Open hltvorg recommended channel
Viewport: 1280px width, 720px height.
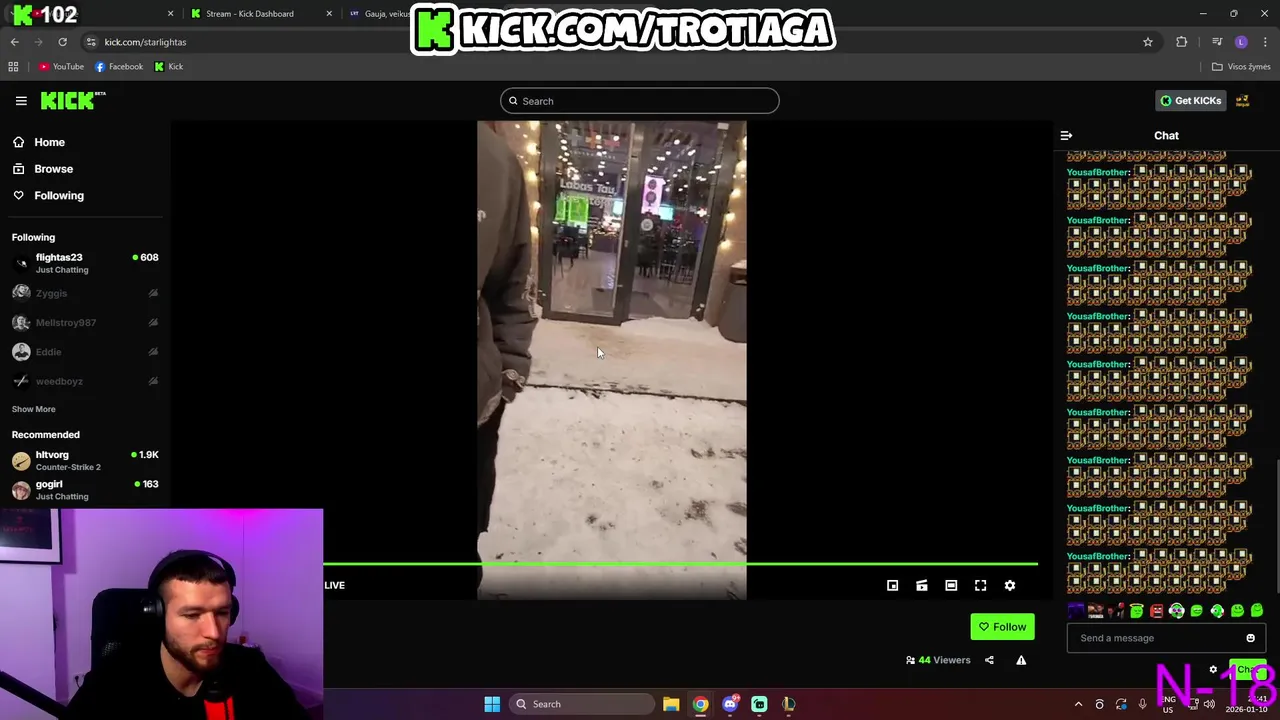coord(85,460)
